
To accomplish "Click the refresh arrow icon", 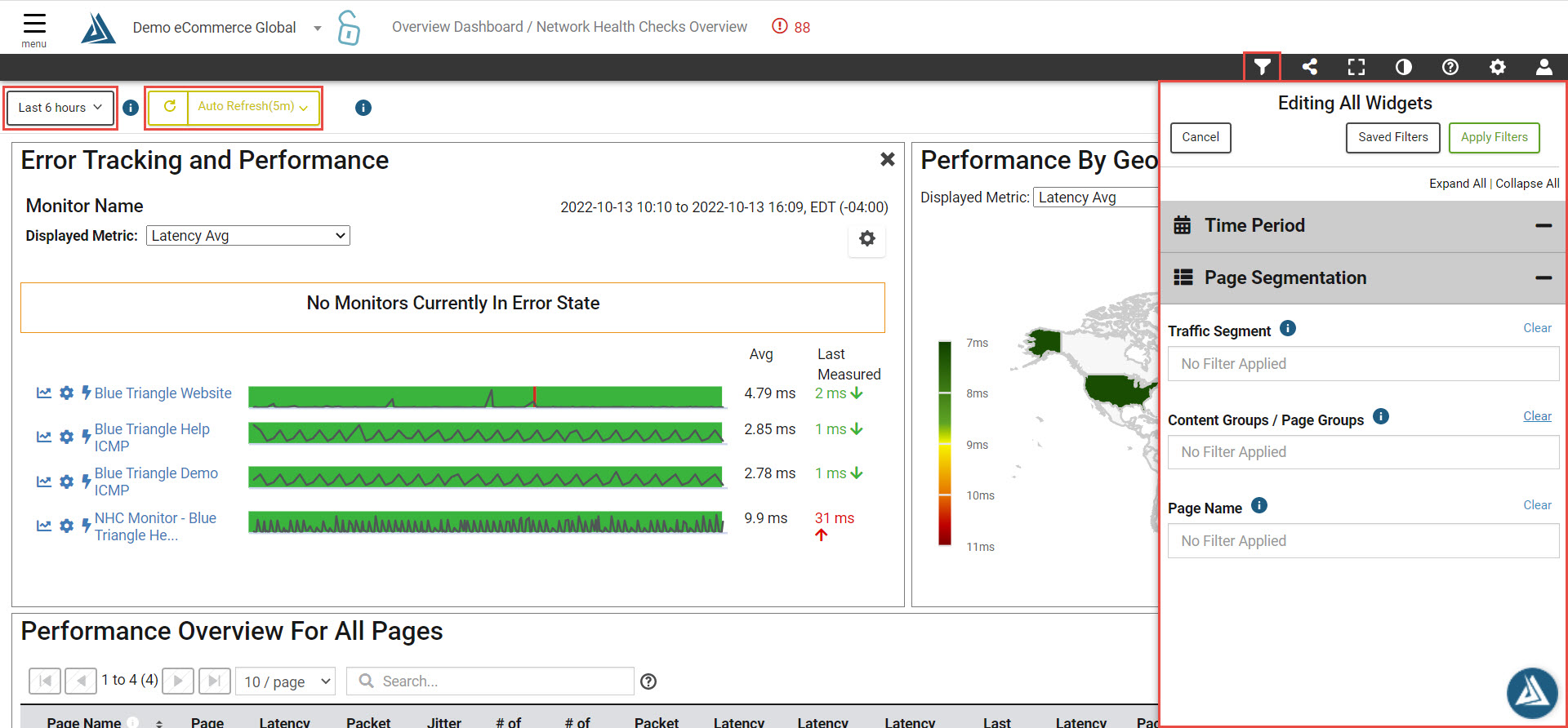I will pyautogui.click(x=170, y=107).
